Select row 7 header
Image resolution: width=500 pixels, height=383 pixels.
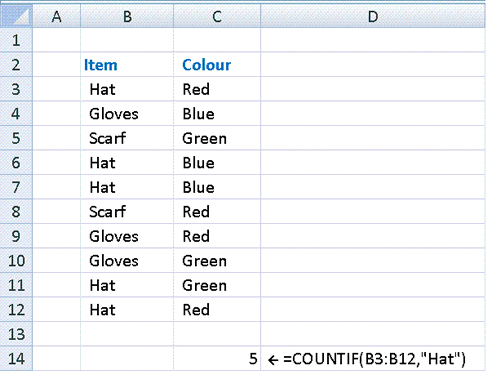(16, 187)
